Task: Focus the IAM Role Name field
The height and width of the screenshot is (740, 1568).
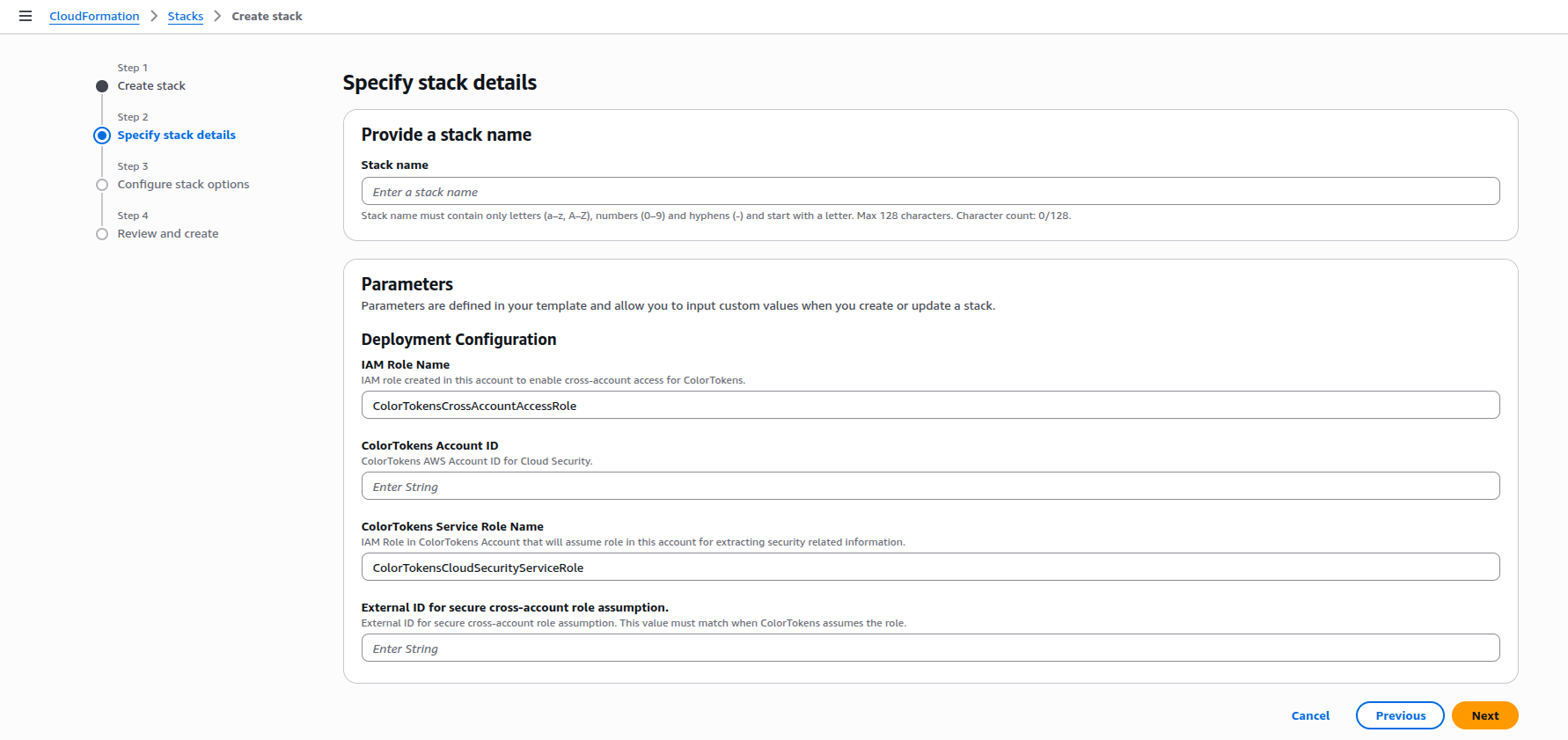Action: [x=930, y=405]
